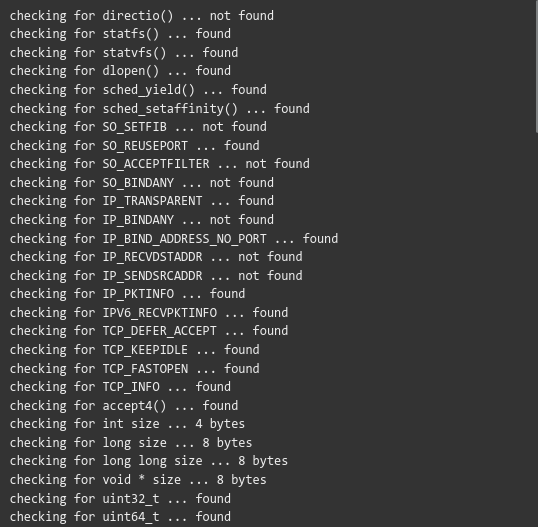Click the IP_PKTINFO text
Screen dimensions: 538x527
click(138, 294)
